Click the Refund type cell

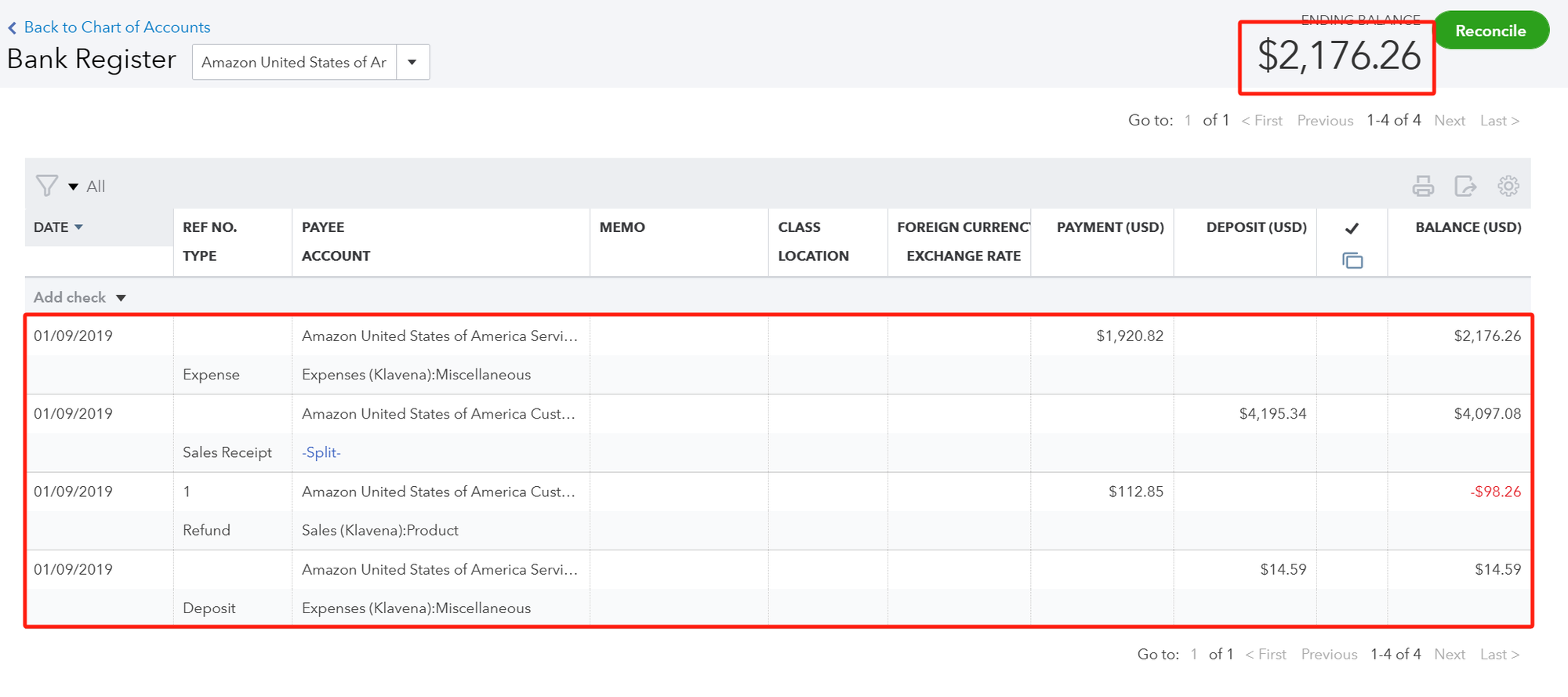[x=206, y=531]
